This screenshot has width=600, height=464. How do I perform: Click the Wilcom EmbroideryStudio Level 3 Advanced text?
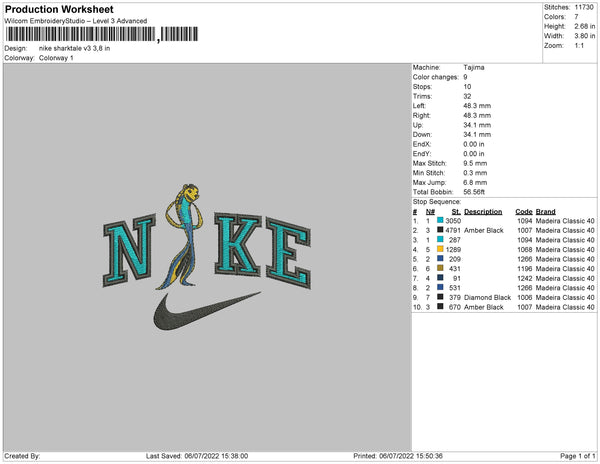point(75,21)
